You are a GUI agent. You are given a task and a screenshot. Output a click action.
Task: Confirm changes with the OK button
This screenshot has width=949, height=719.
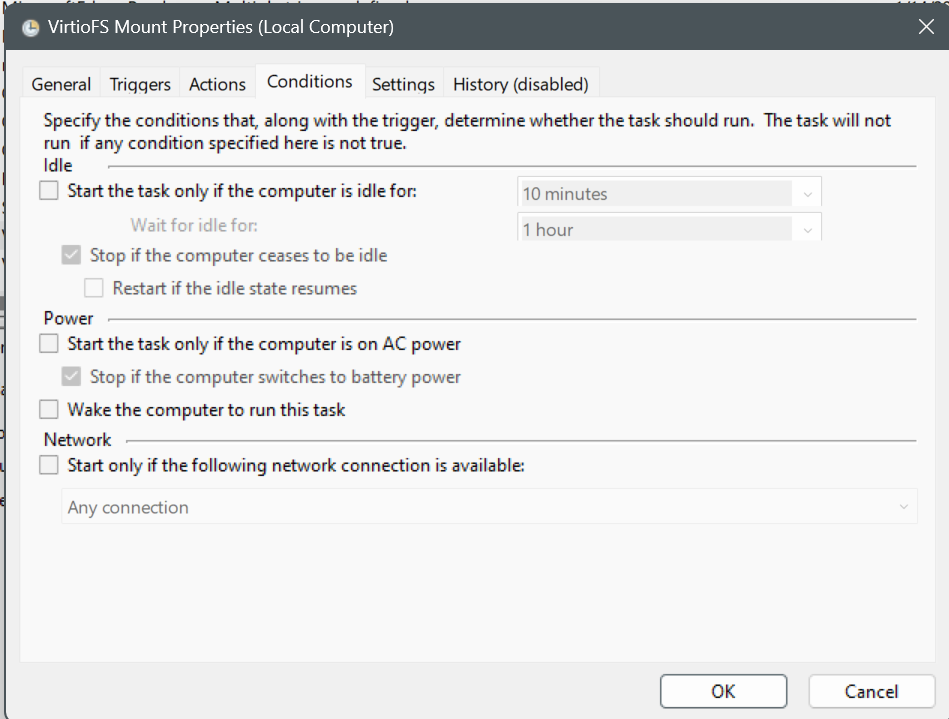pyautogui.click(x=723, y=691)
